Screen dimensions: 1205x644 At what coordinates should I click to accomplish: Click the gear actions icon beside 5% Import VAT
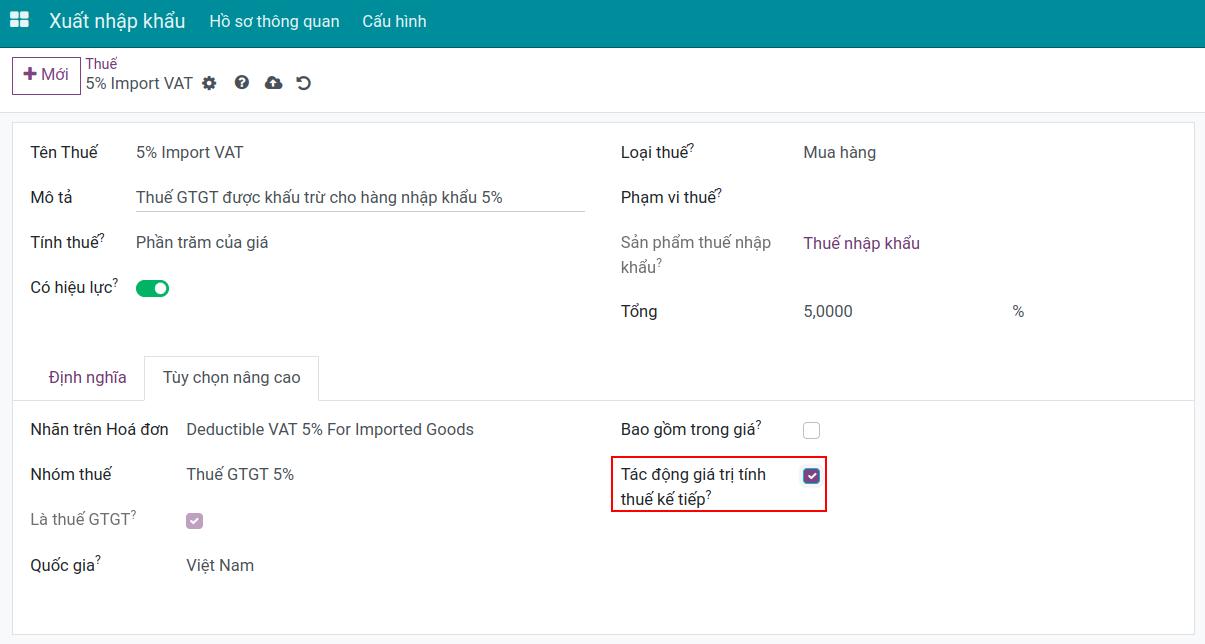coord(209,83)
